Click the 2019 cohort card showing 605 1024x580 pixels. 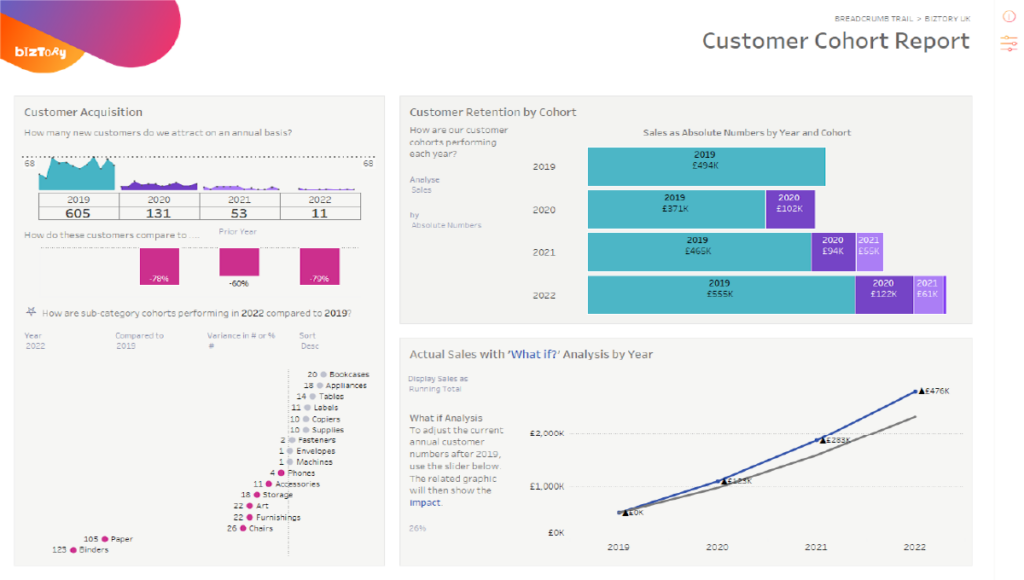coord(78,206)
